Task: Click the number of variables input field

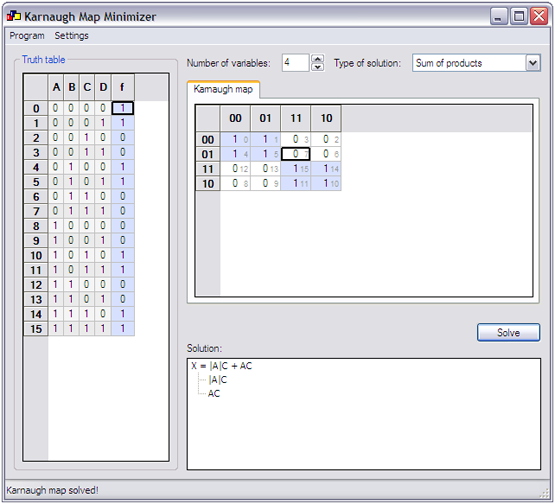Action: point(296,63)
